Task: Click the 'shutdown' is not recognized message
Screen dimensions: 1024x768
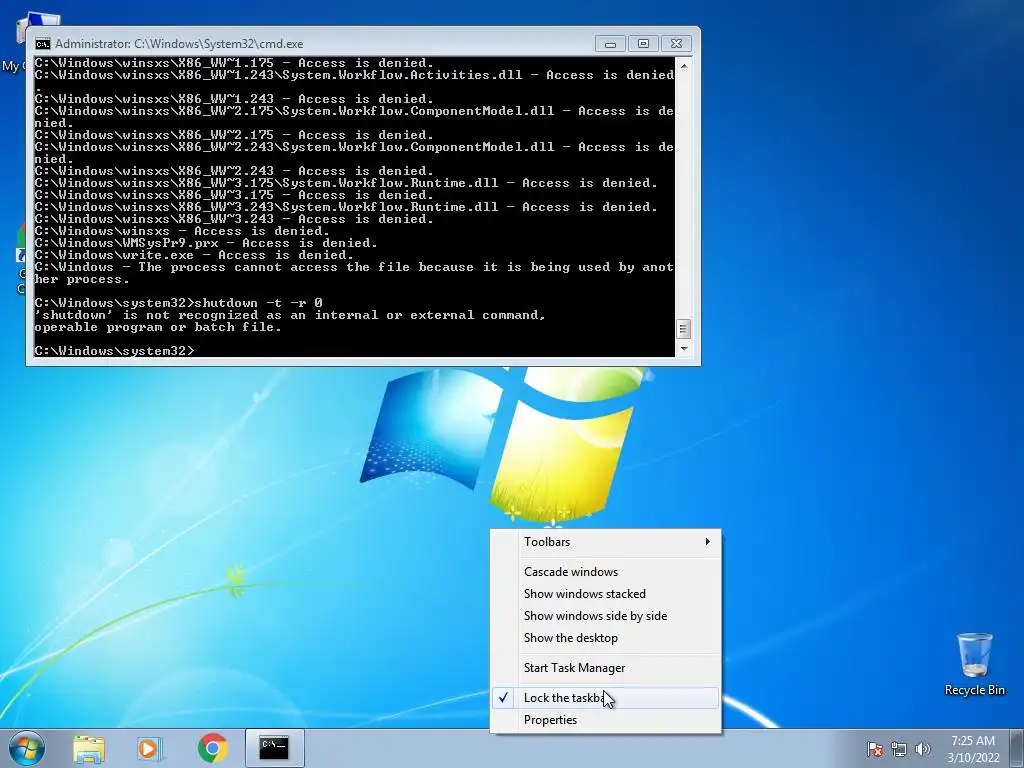Action: pyautogui.click(x=290, y=321)
